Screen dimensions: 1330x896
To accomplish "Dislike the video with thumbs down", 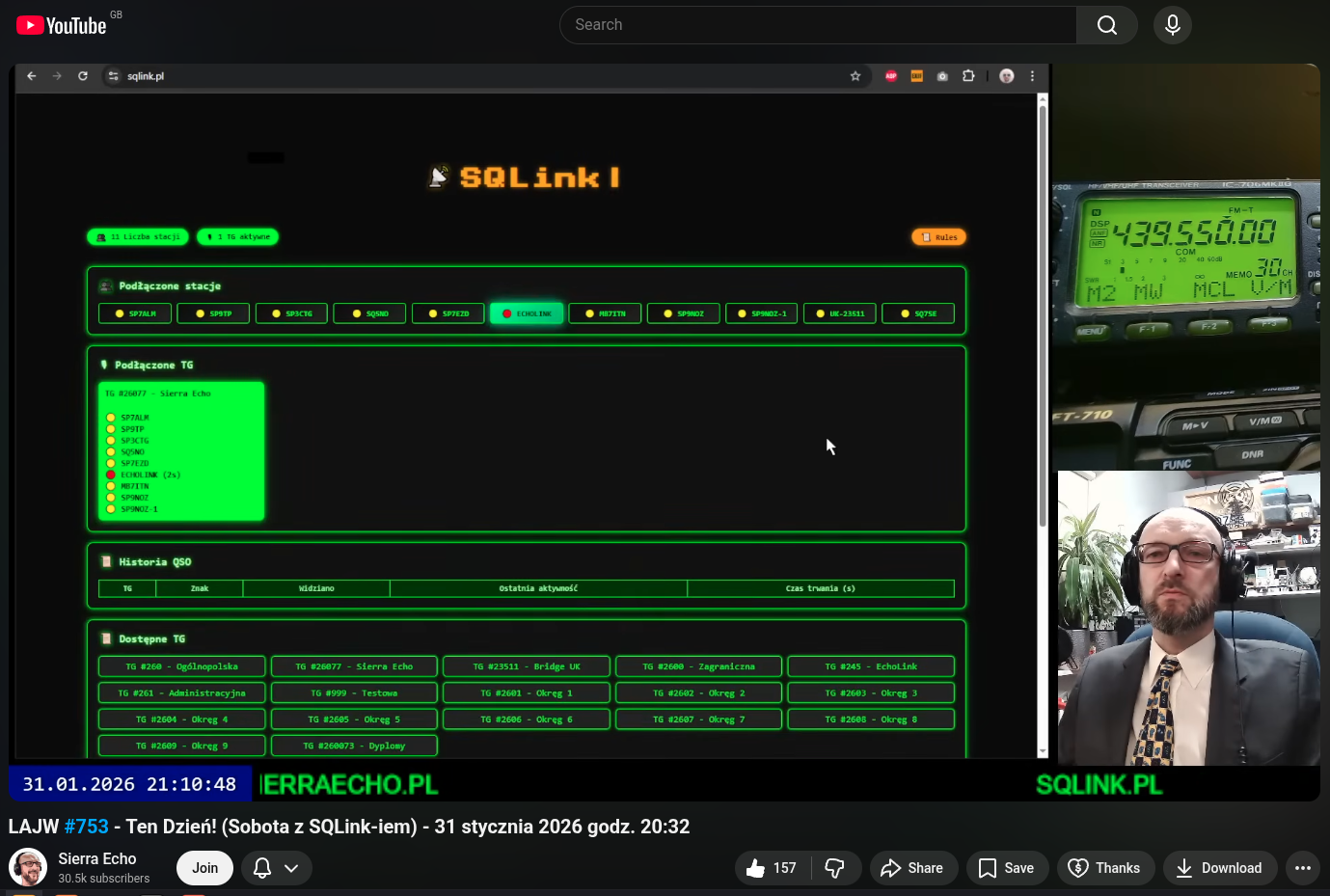I will (835, 868).
